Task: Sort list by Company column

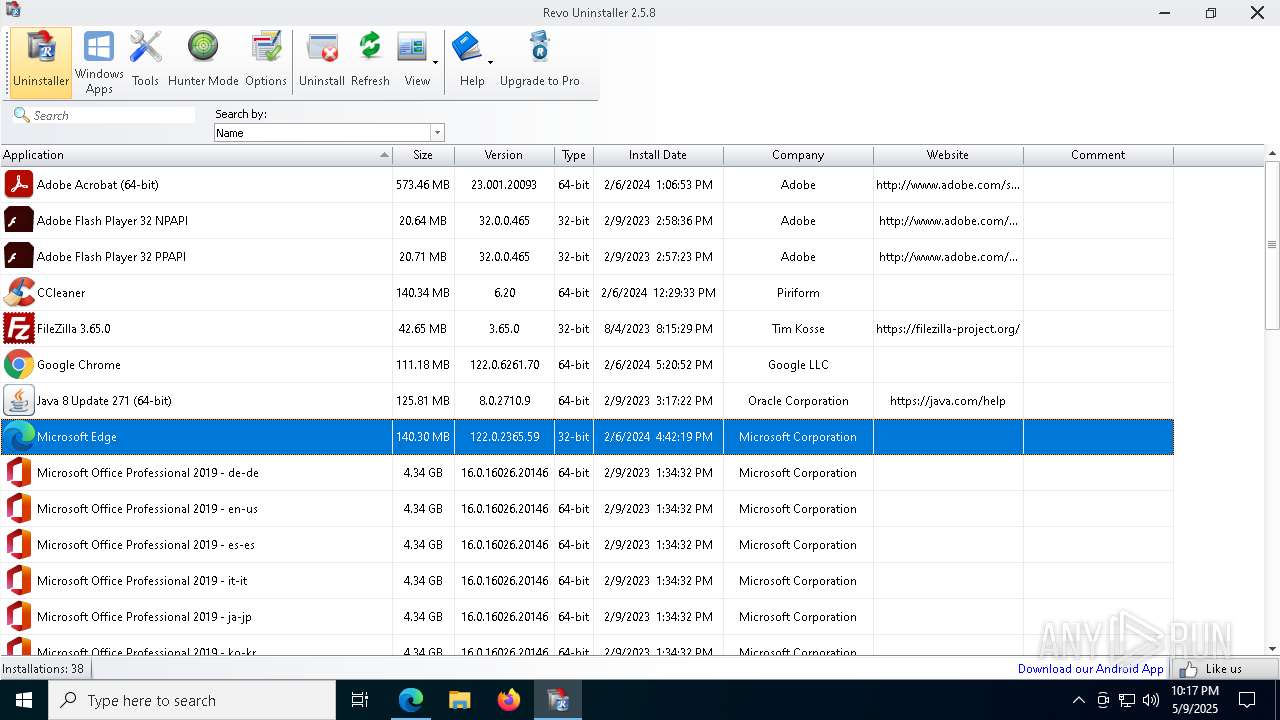Action: point(798,155)
